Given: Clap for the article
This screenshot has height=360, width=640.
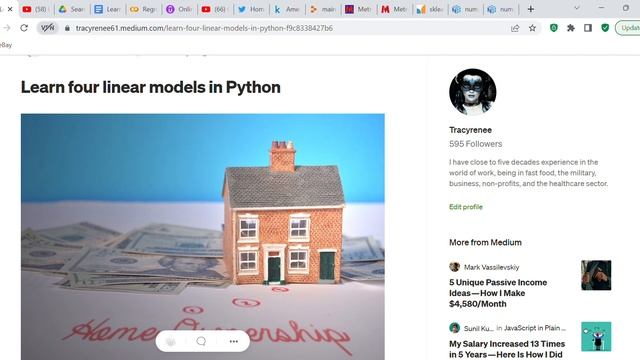Looking at the screenshot, I should pos(171,341).
